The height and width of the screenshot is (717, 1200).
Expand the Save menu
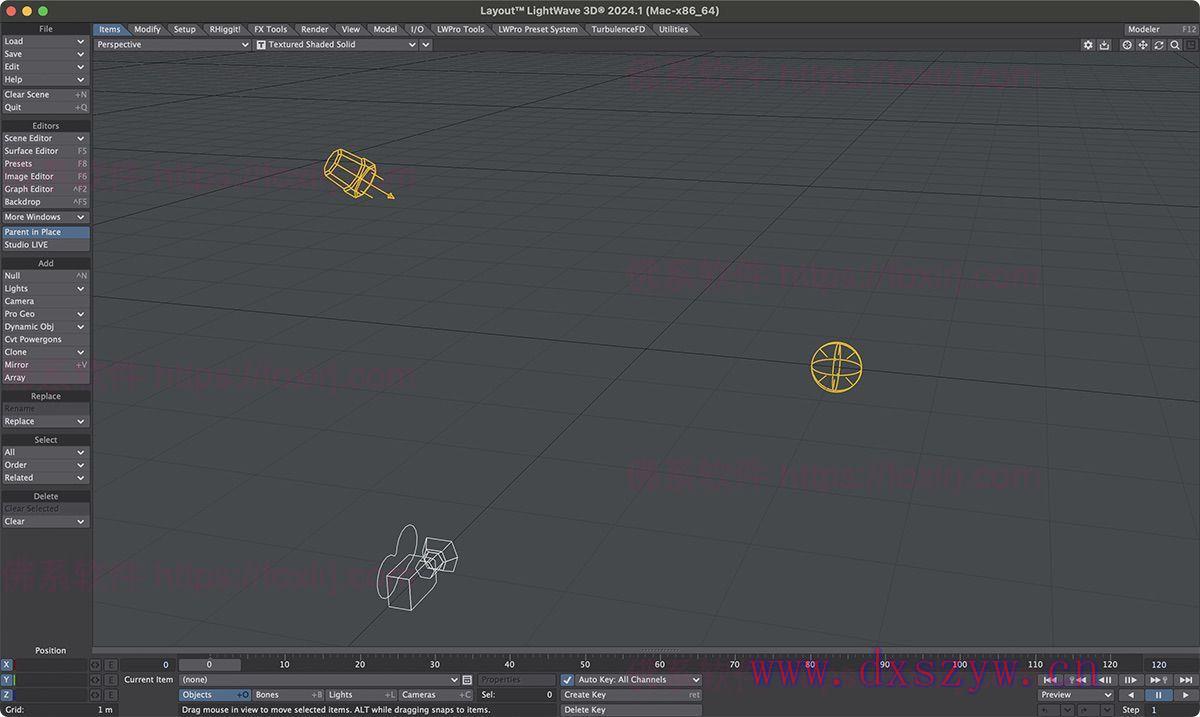coord(45,54)
